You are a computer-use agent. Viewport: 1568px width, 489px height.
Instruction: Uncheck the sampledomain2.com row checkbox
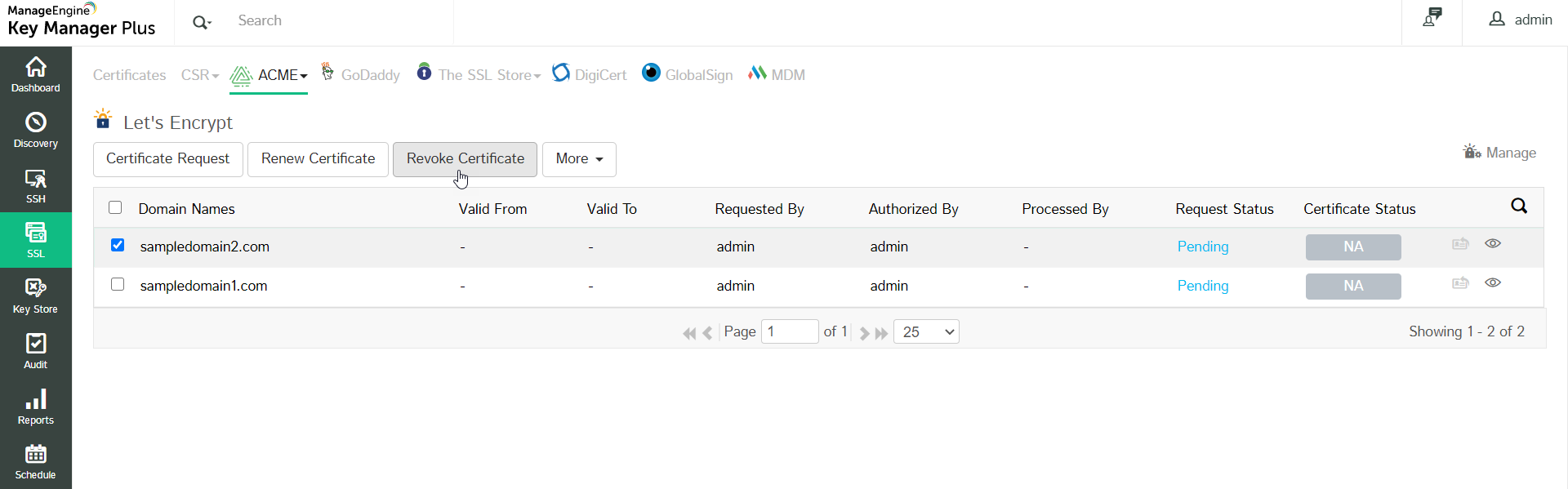pyautogui.click(x=118, y=245)
